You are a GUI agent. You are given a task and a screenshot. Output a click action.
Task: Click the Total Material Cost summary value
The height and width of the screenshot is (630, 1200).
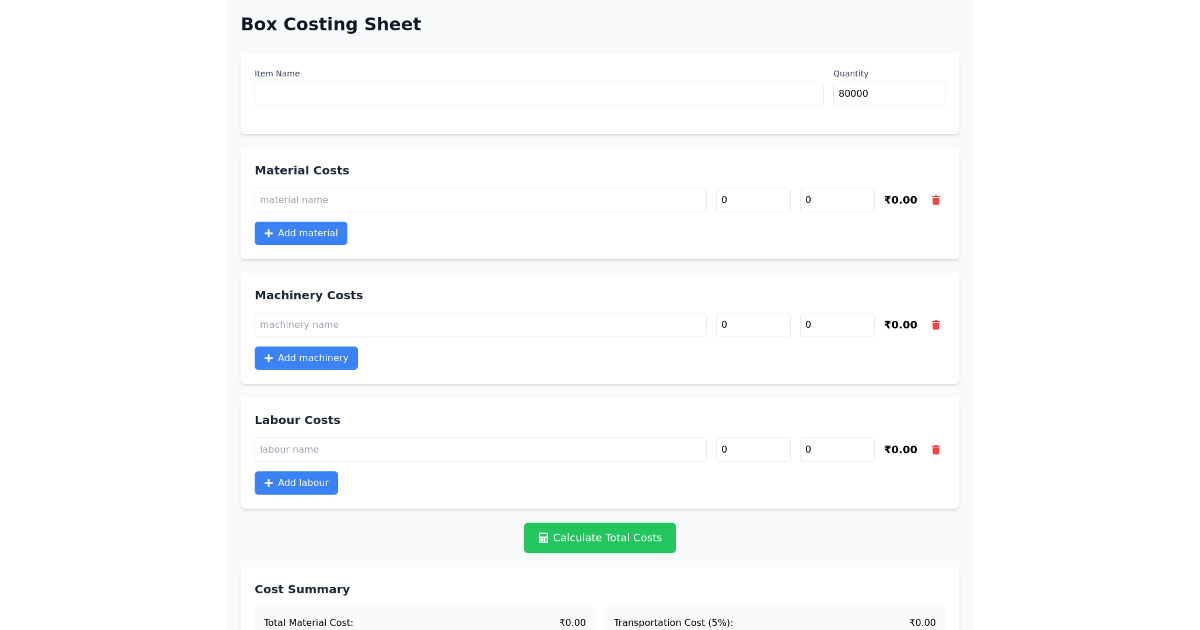572,621
